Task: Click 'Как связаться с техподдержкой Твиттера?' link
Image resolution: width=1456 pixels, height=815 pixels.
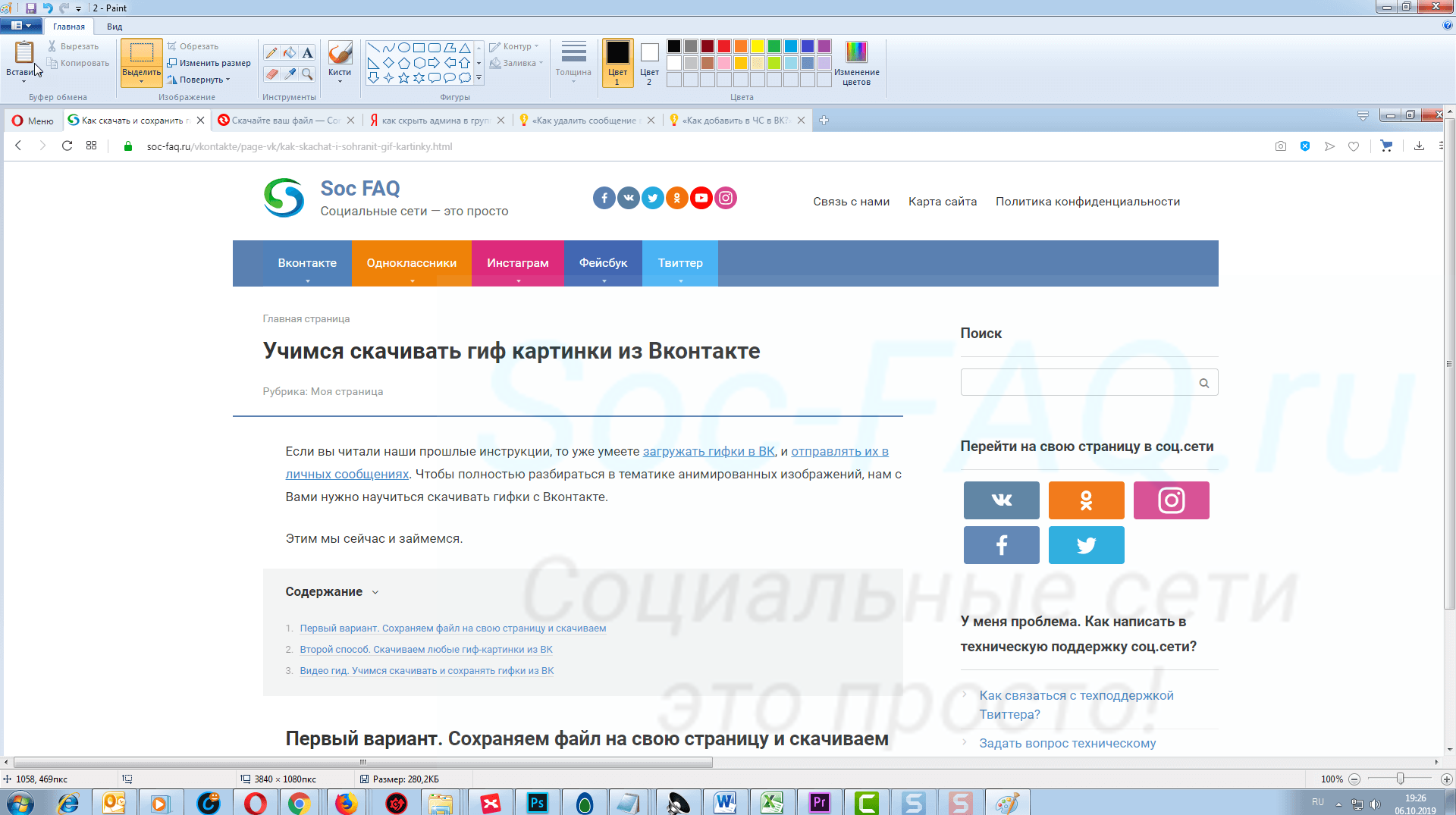Action: (x=1077, y=705)
